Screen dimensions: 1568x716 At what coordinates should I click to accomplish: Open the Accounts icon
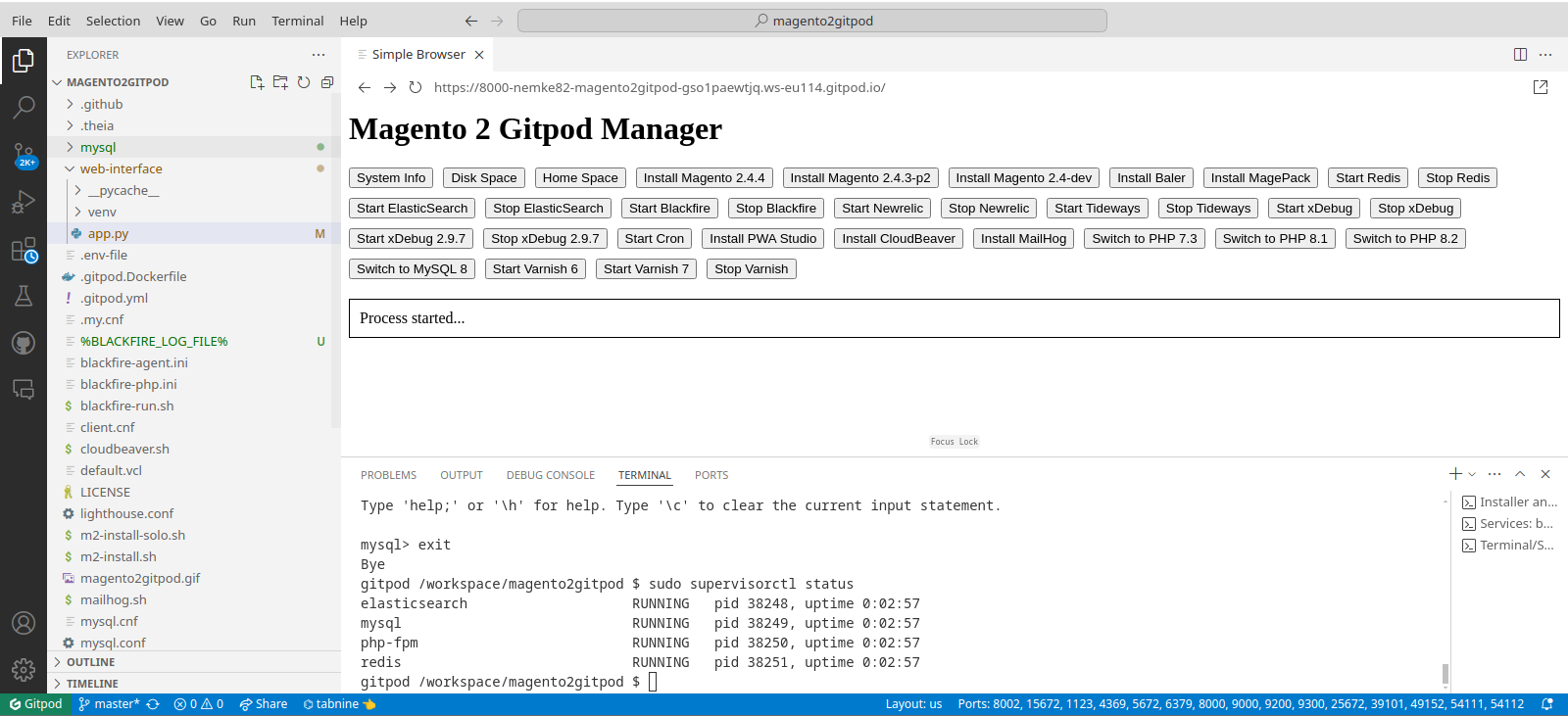point(24,623)
